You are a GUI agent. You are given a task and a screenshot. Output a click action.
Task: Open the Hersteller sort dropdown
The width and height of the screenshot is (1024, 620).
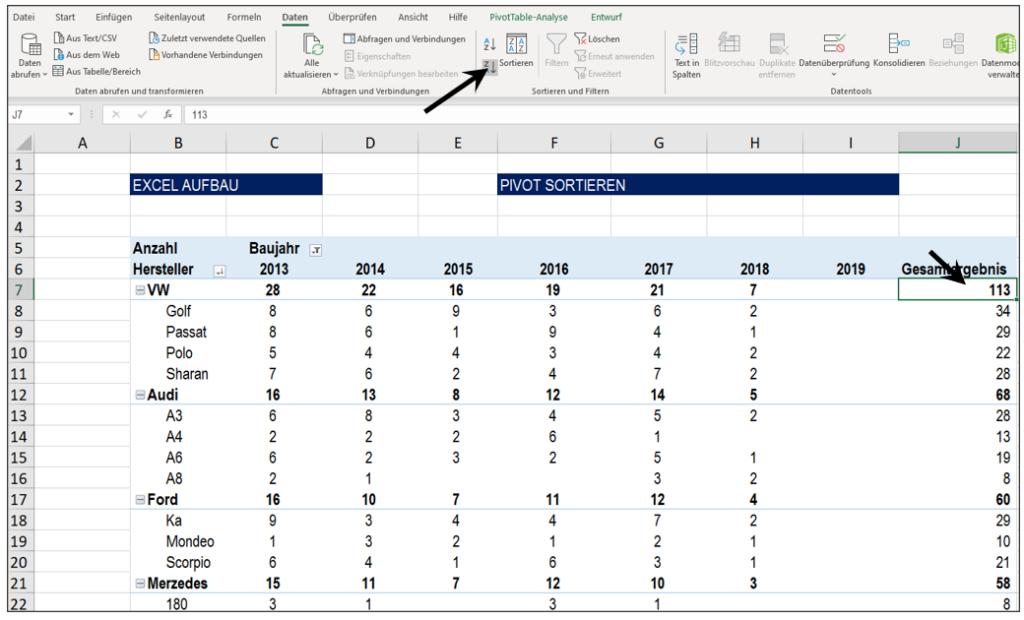[x=219, y=271]
